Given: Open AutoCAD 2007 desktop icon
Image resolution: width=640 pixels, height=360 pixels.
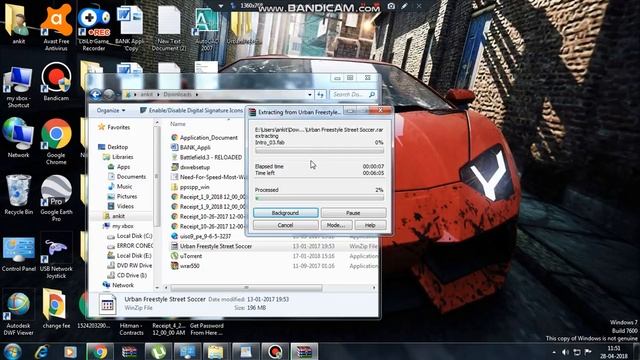Looking at the screenshot, I should 207,29.
